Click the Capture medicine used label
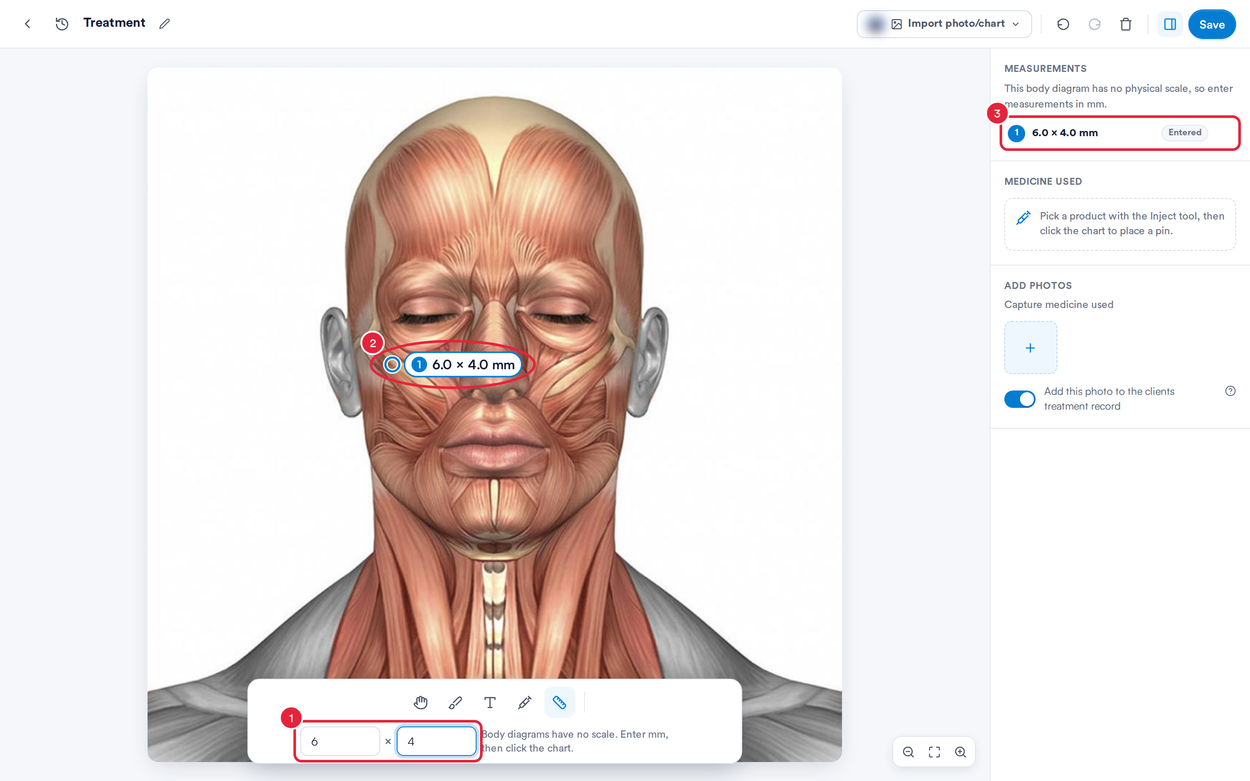 1058,305
